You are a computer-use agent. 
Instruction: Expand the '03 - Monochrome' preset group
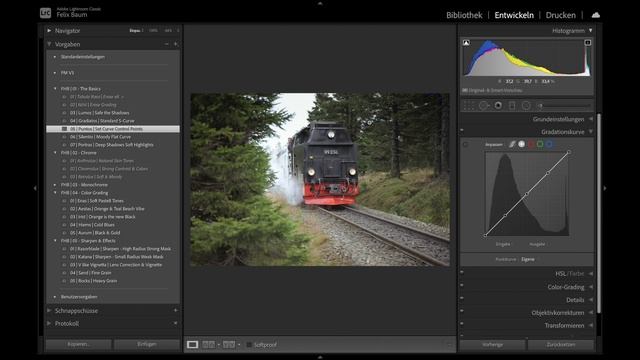click(x=55, y=185)
